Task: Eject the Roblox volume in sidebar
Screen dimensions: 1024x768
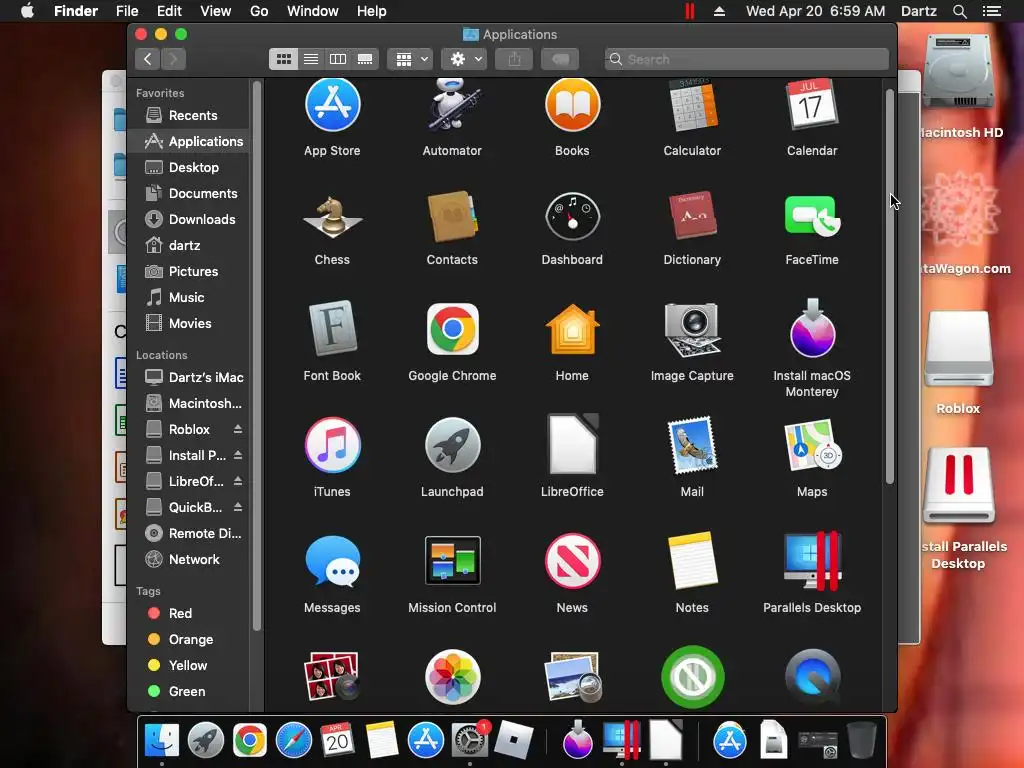Action: [x=238, y=429]
